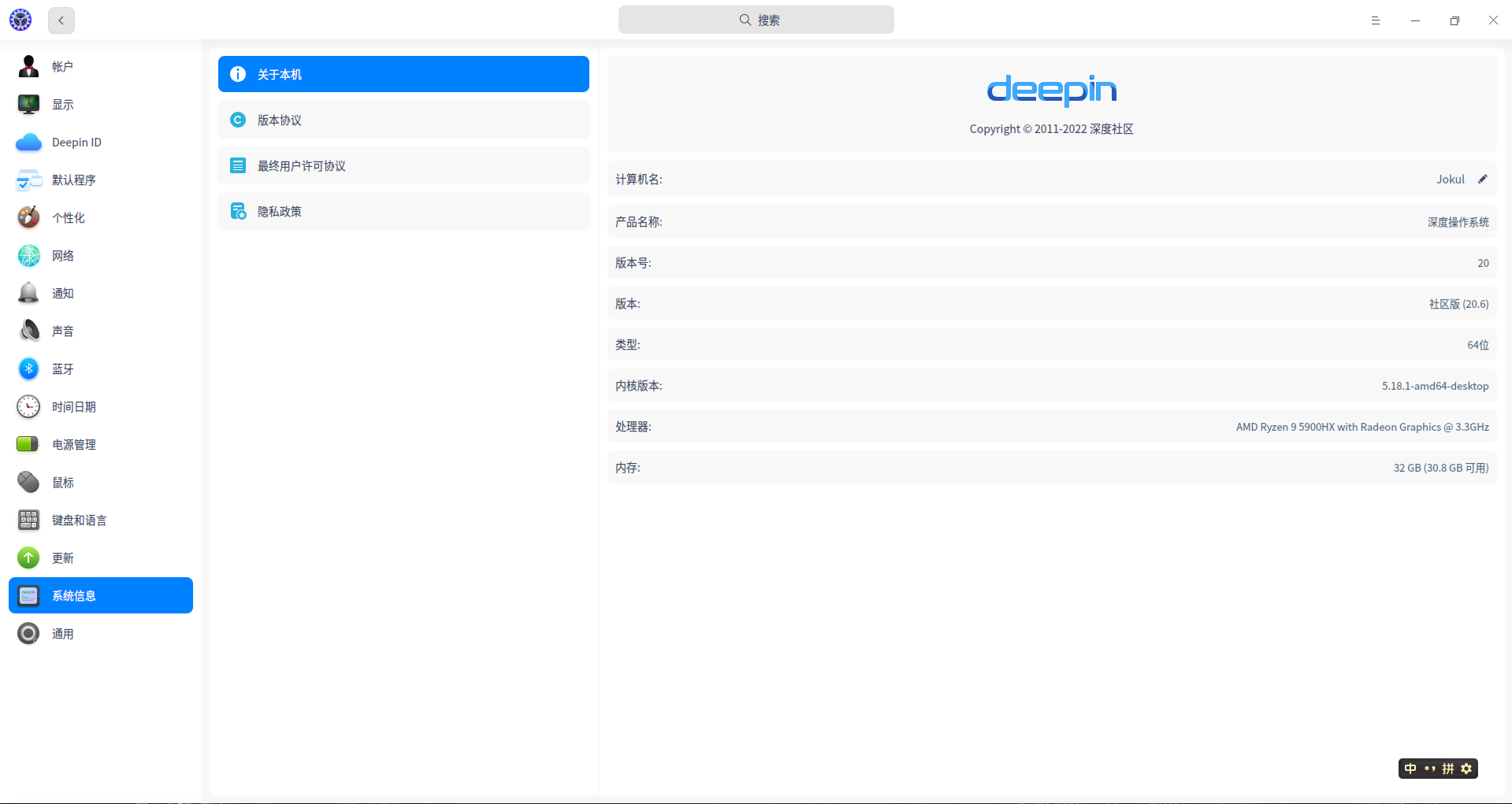The height and width of the screenshot is (804, 1512).
Task: Click the type value "64位"
Action: coord(1478,345)
